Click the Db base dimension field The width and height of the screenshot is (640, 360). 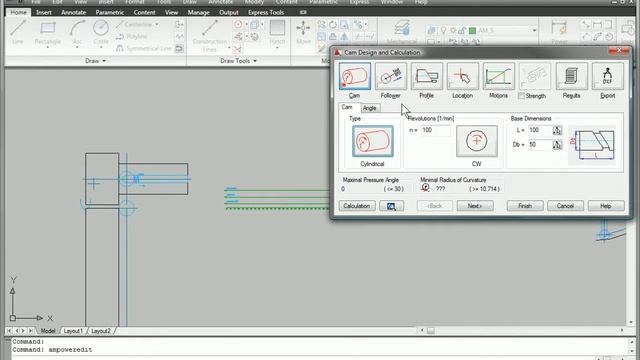(540, 144)
